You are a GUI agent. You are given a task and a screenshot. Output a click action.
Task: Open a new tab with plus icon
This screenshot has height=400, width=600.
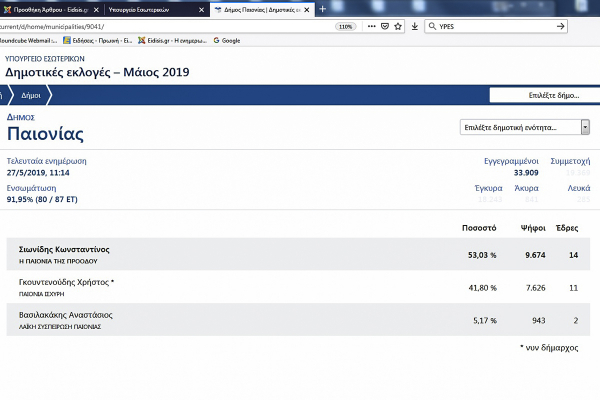(x=321, y=9)
